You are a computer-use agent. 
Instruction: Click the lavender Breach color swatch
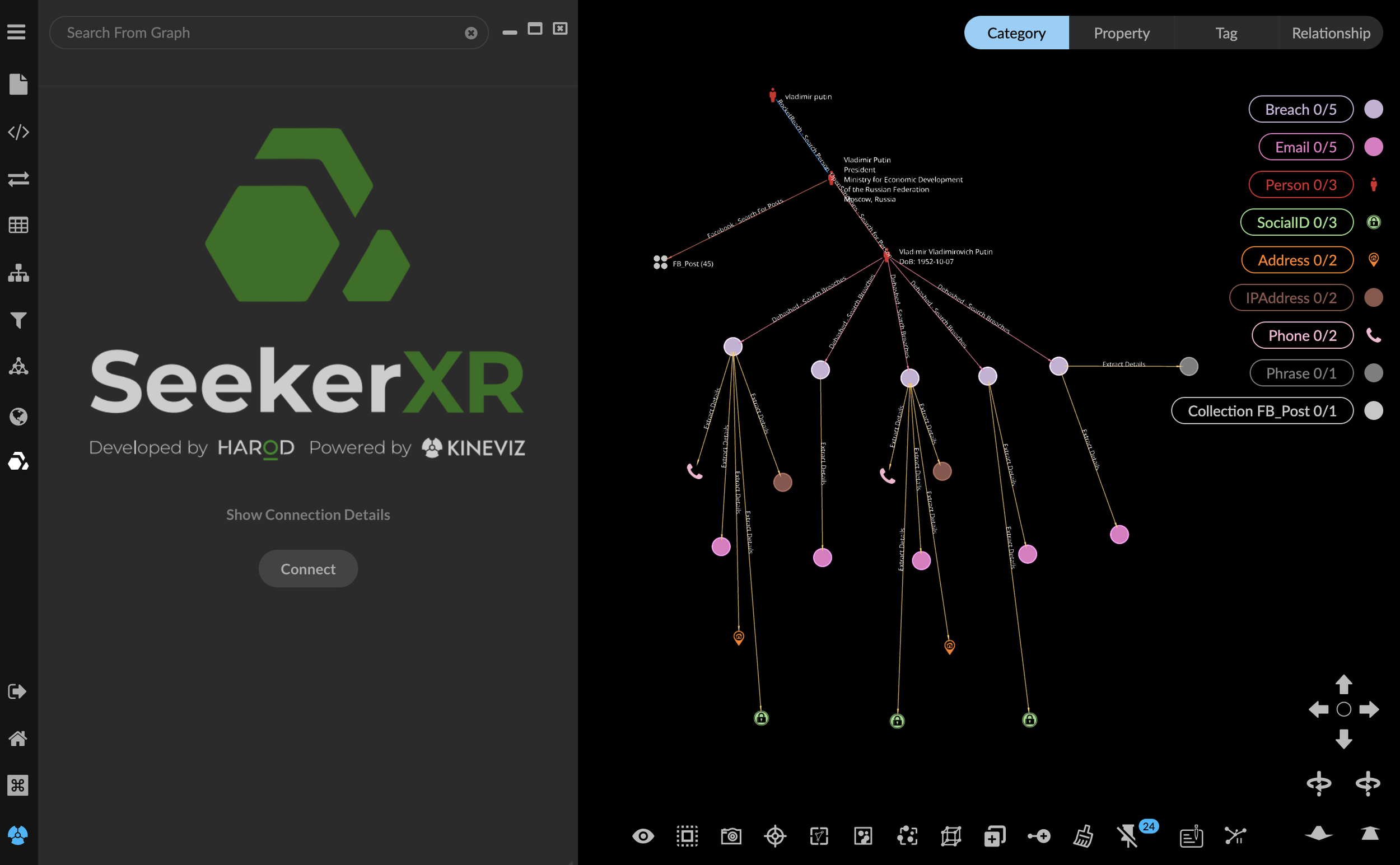click(1374, 109)
